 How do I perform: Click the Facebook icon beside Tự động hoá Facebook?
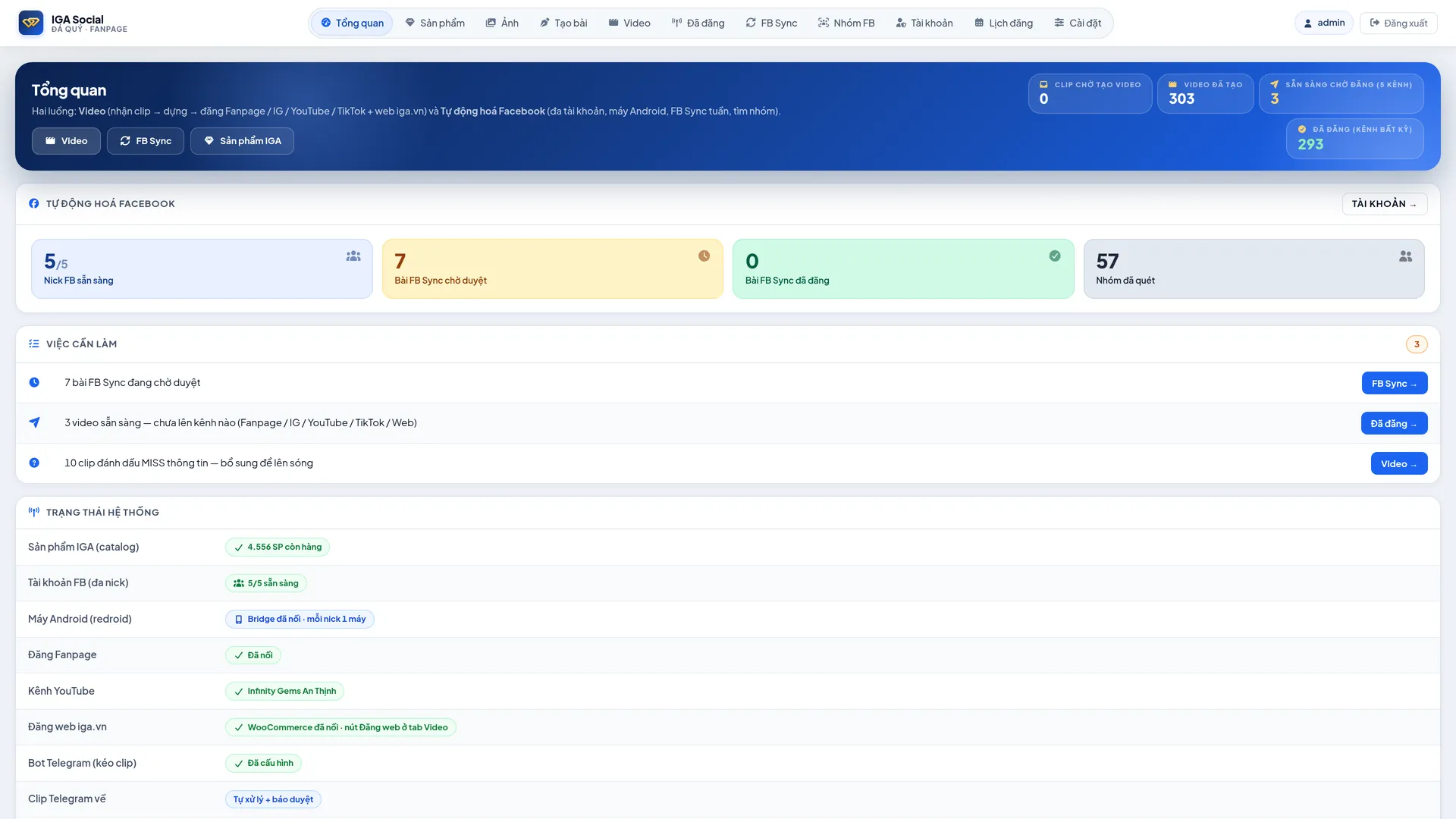coord(34,203)
